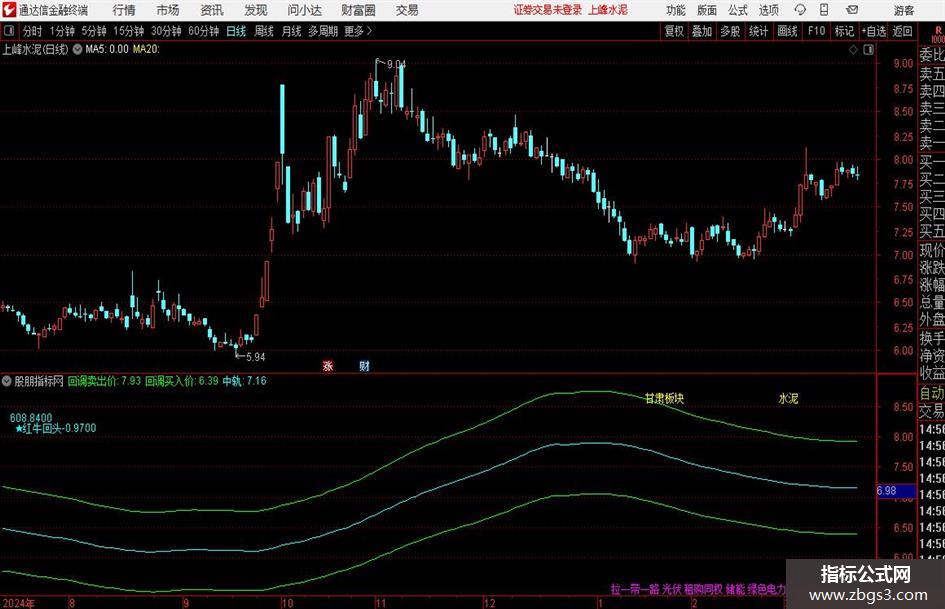Viewport: 945px width, 609px height.
Task: Open the 市场 menu
Action: coord(168,10)
